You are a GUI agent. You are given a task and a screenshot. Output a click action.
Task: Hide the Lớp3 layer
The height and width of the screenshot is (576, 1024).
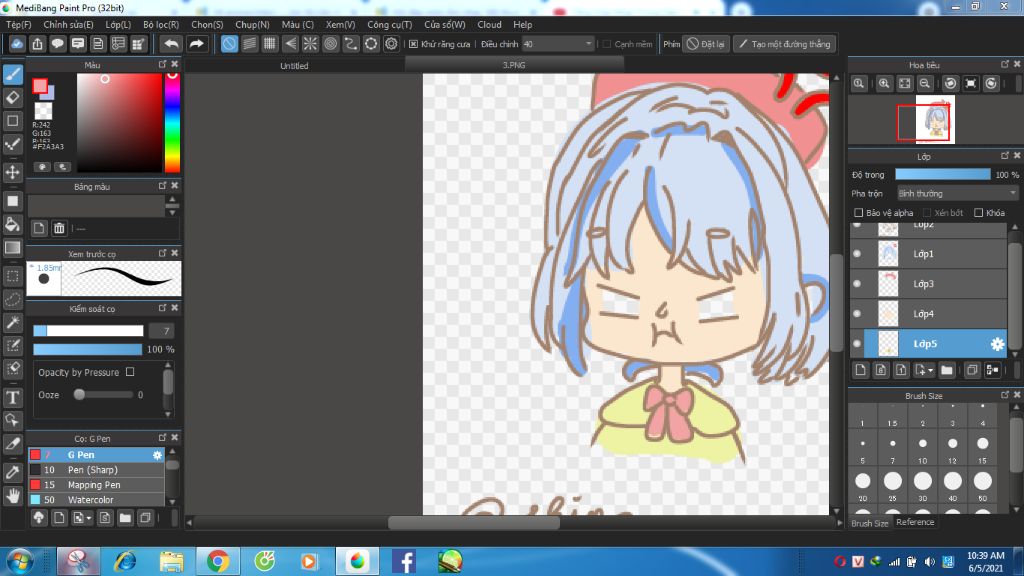[x=857, y=283]
